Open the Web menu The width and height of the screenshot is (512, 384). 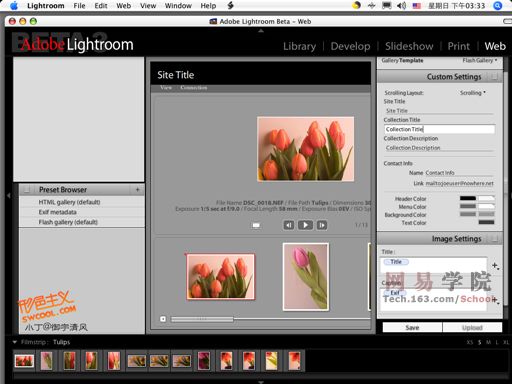124,6
